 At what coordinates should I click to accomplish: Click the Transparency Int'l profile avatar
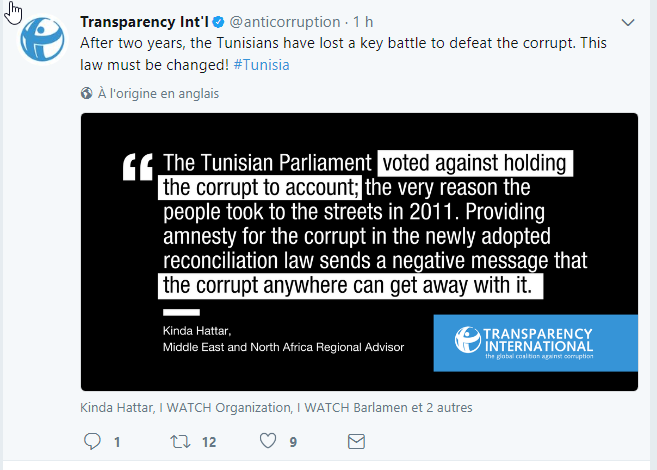[x=44, y=40]
